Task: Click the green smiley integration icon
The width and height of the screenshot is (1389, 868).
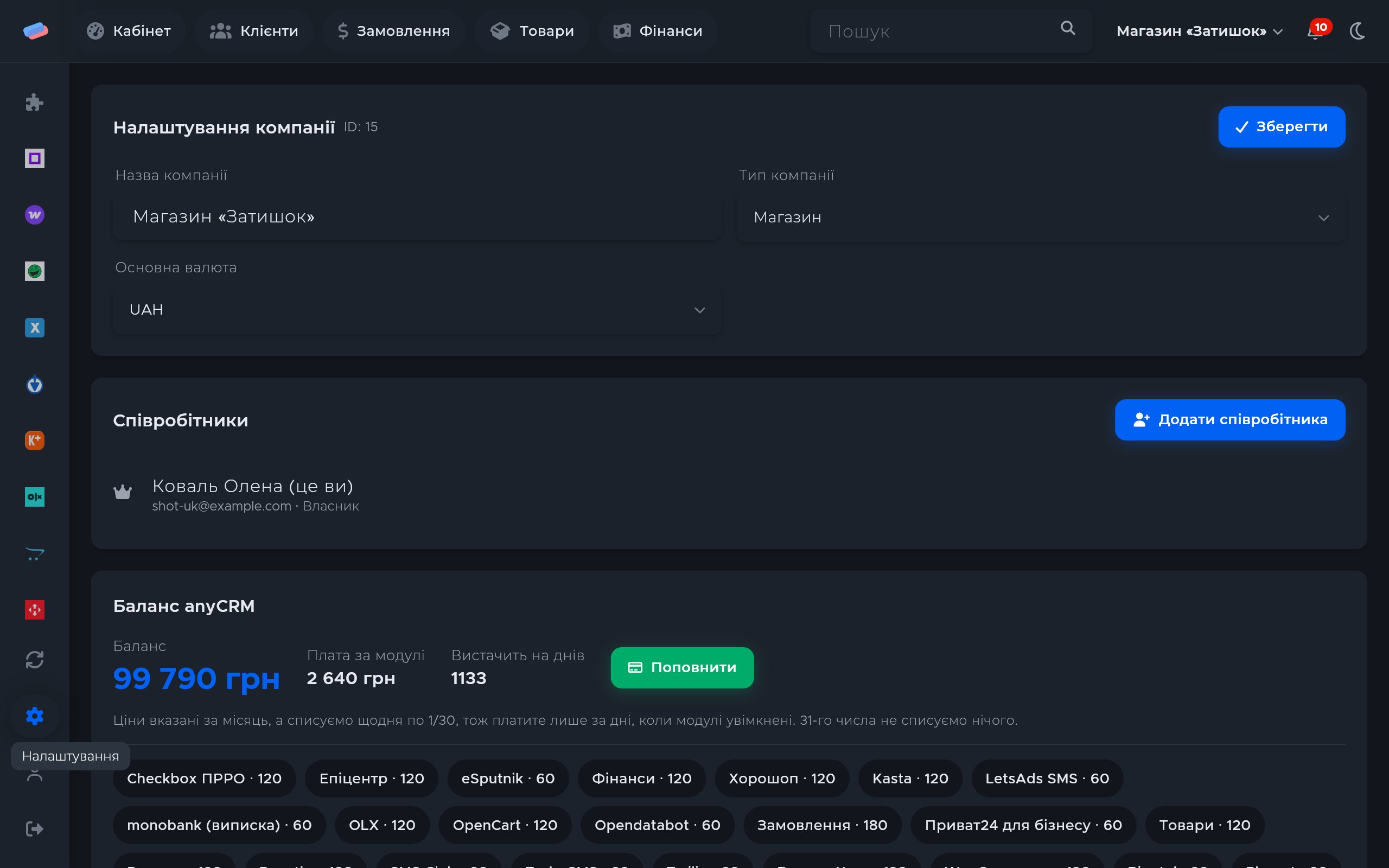Action: click(x=34, y=271)
